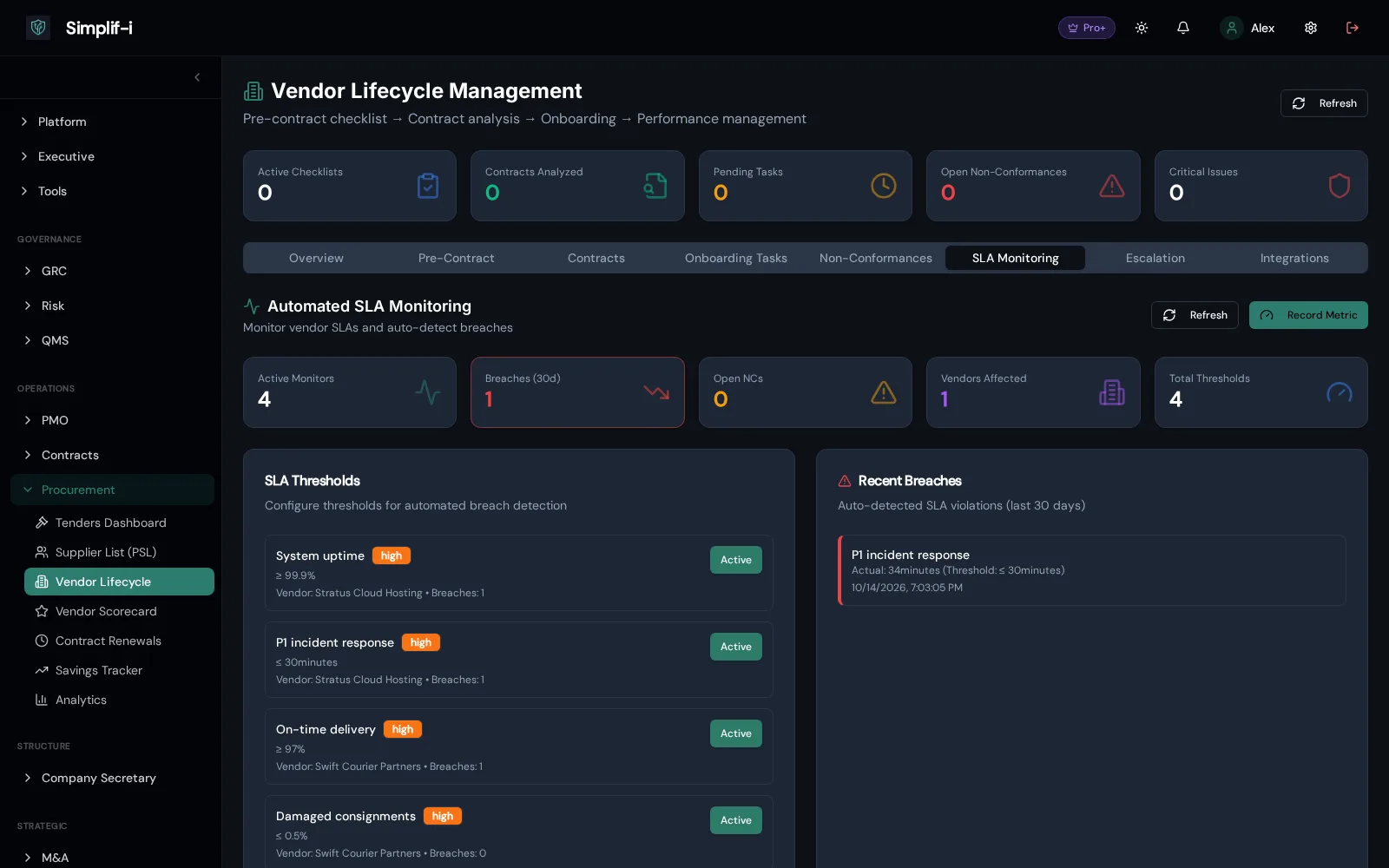Click the Pro+ badge
This screenshot has width=1389, height=868.
click(x=1087, y=28)
